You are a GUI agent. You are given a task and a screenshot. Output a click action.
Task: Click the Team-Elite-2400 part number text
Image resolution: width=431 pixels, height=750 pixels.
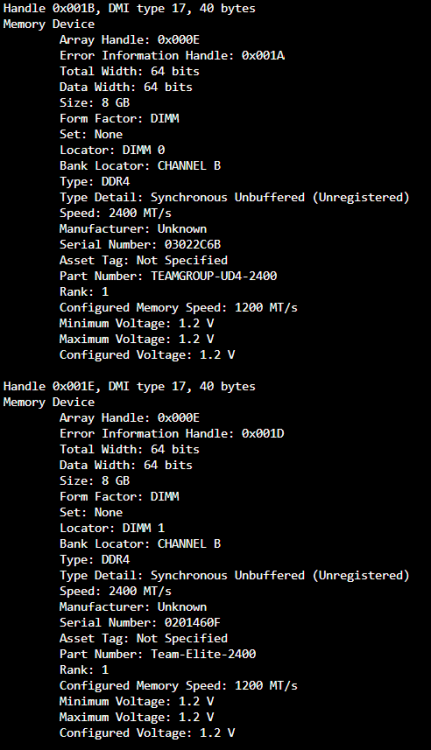pos(203,654)
